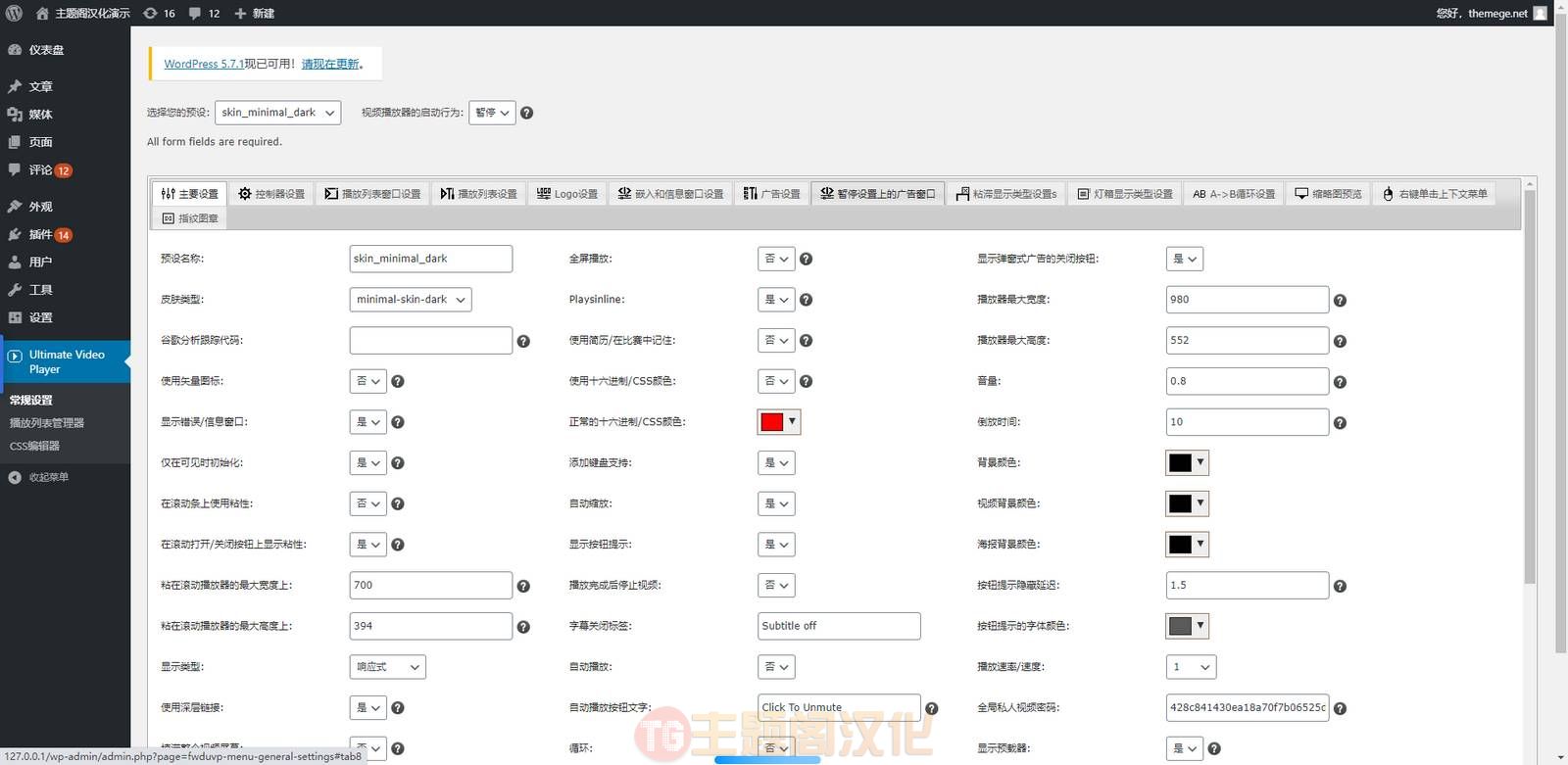Open the 使用矢量图标 yes/no dropdown
This screenshot has width=1568, height=765.
[368, 381]
